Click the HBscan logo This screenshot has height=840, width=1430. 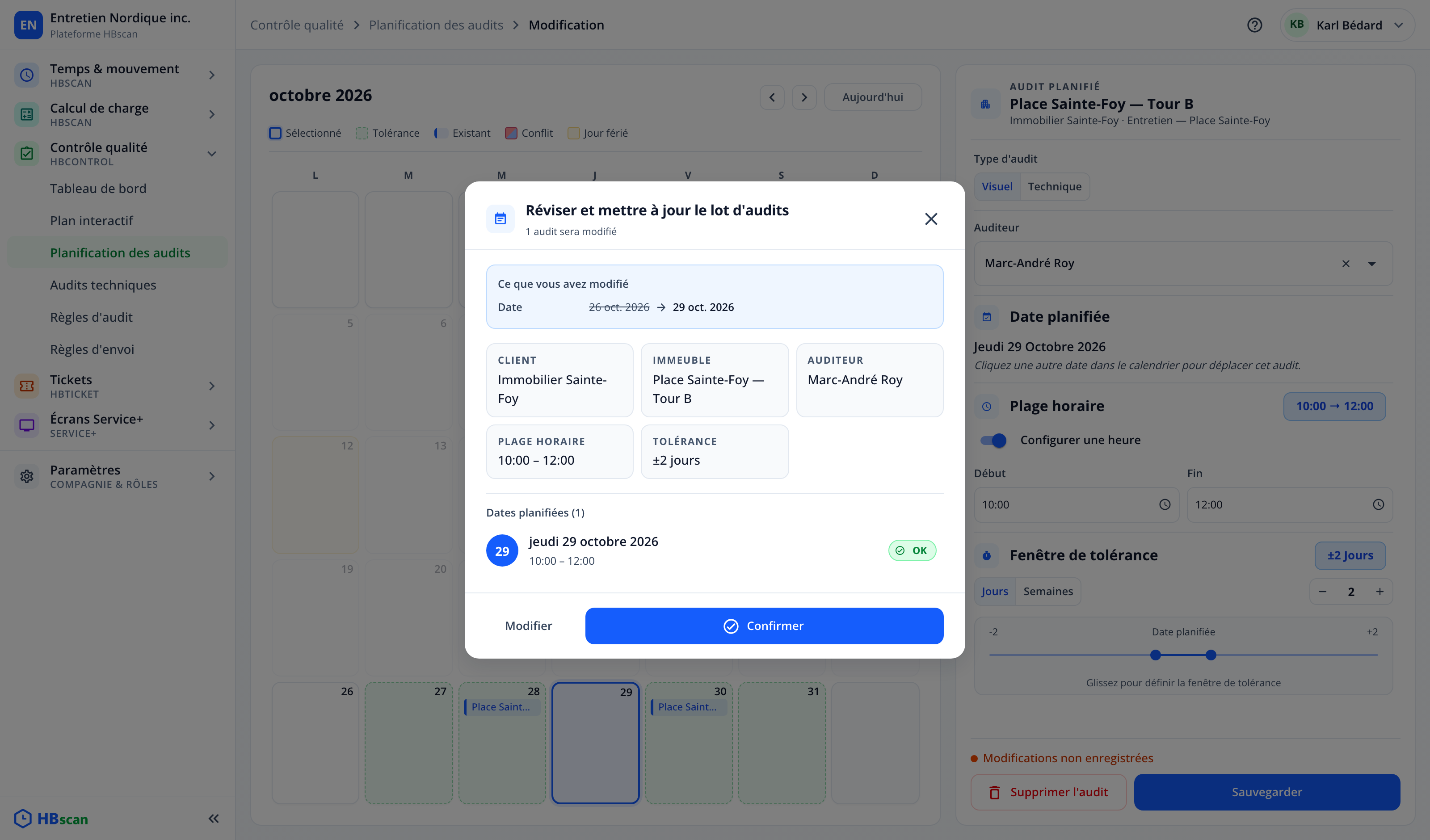pyautogui.click(x=51, y=819)
